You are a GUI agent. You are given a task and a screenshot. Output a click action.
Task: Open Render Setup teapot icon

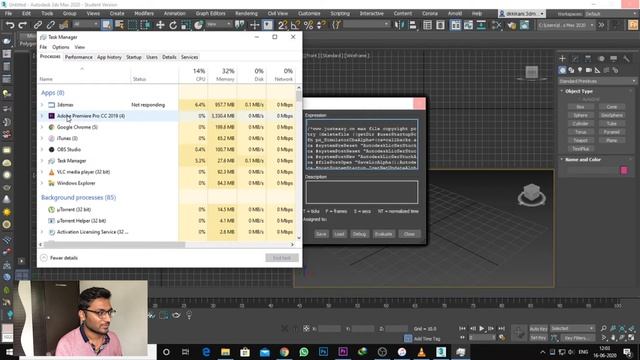[512, 25]
